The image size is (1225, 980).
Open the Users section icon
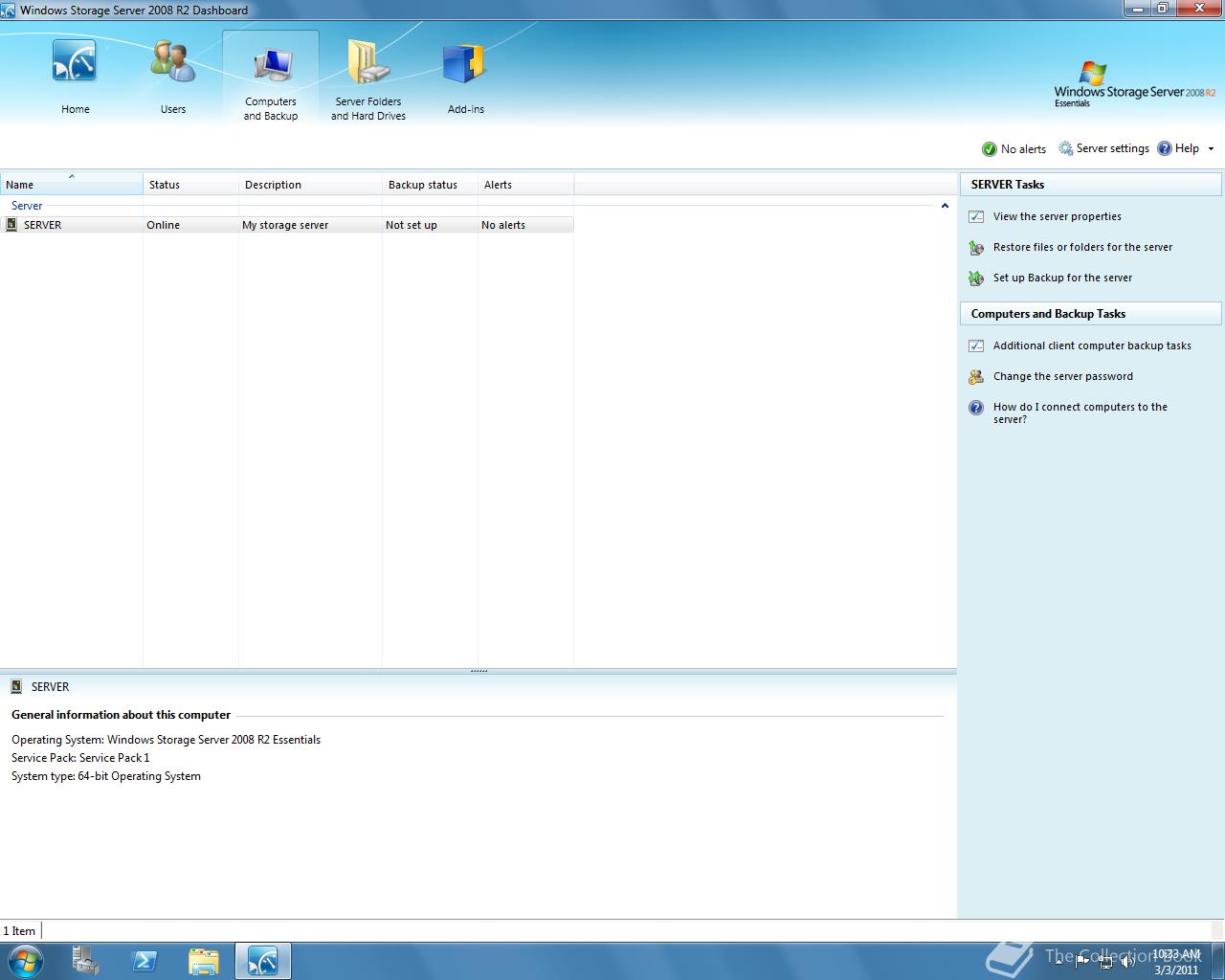point(173,63)
